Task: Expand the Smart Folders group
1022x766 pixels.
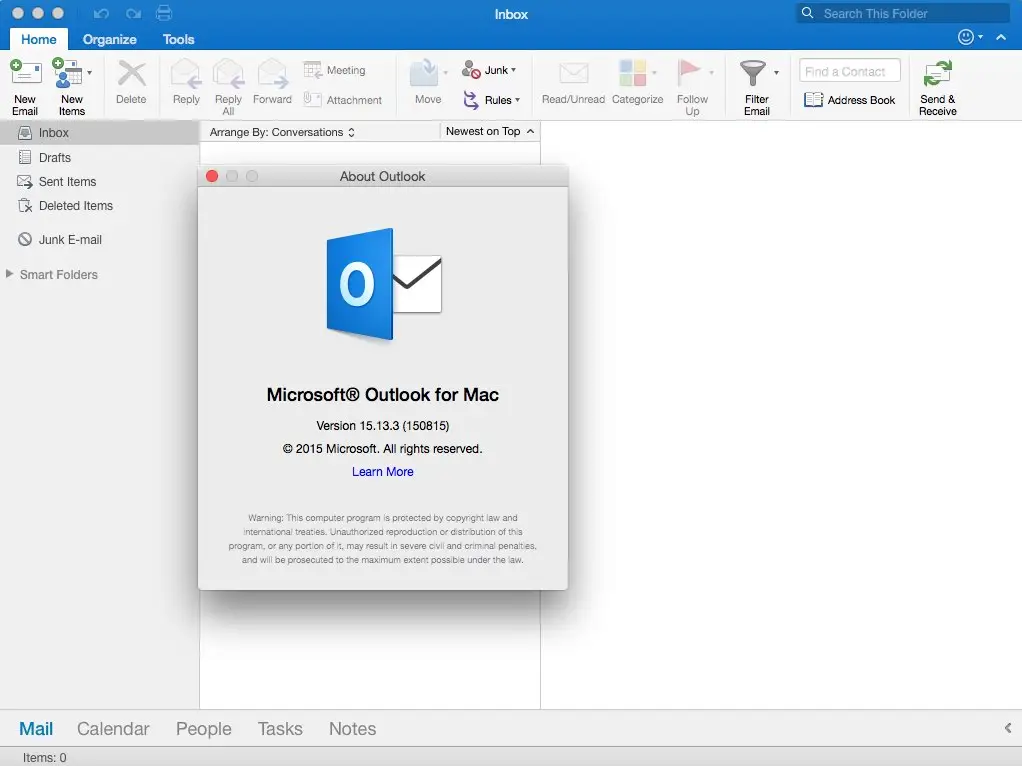Action: (10, 274)
